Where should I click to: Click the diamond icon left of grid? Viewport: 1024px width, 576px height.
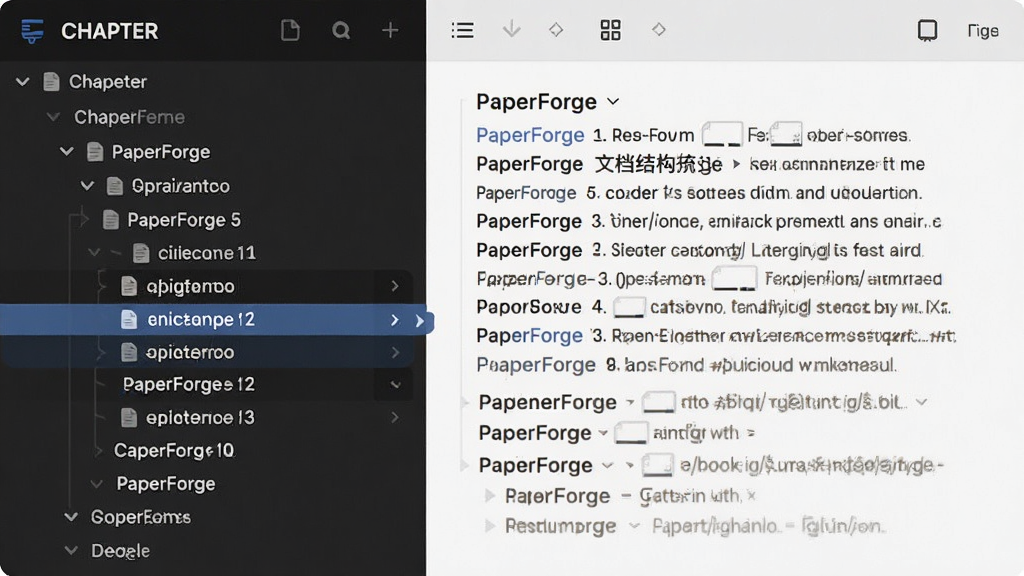click(x=556, y=29)
